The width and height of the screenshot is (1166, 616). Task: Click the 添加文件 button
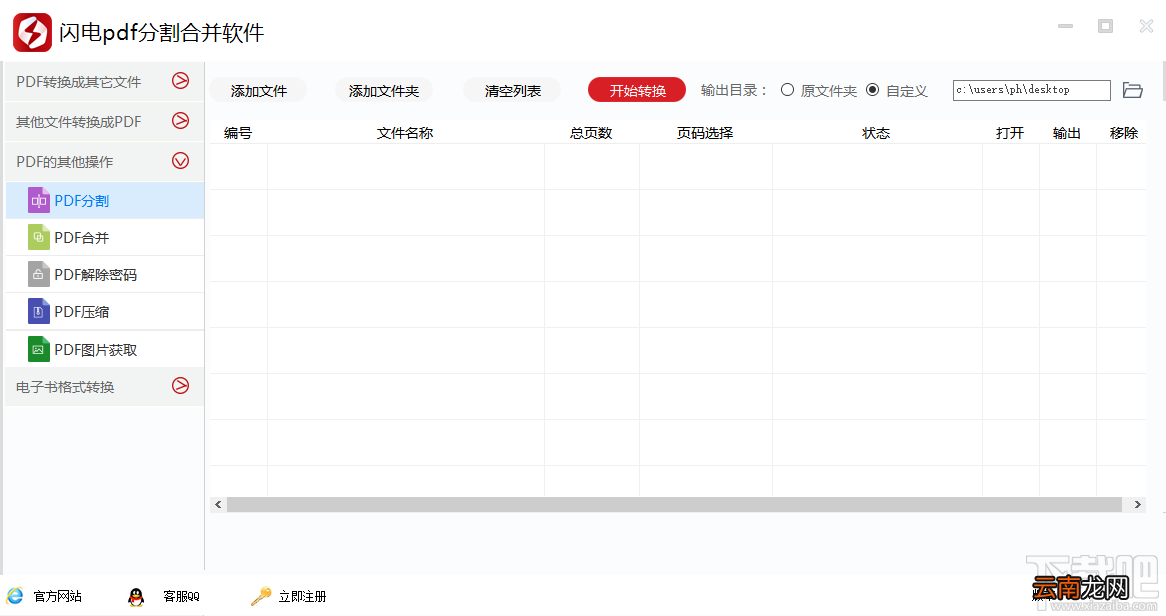click(258, 91)
